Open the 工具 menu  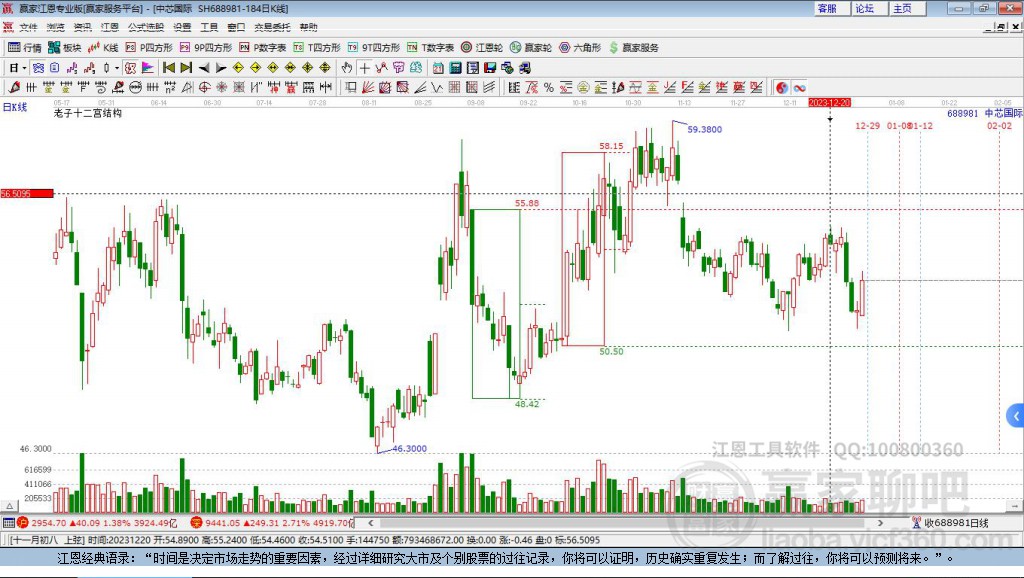209,27
